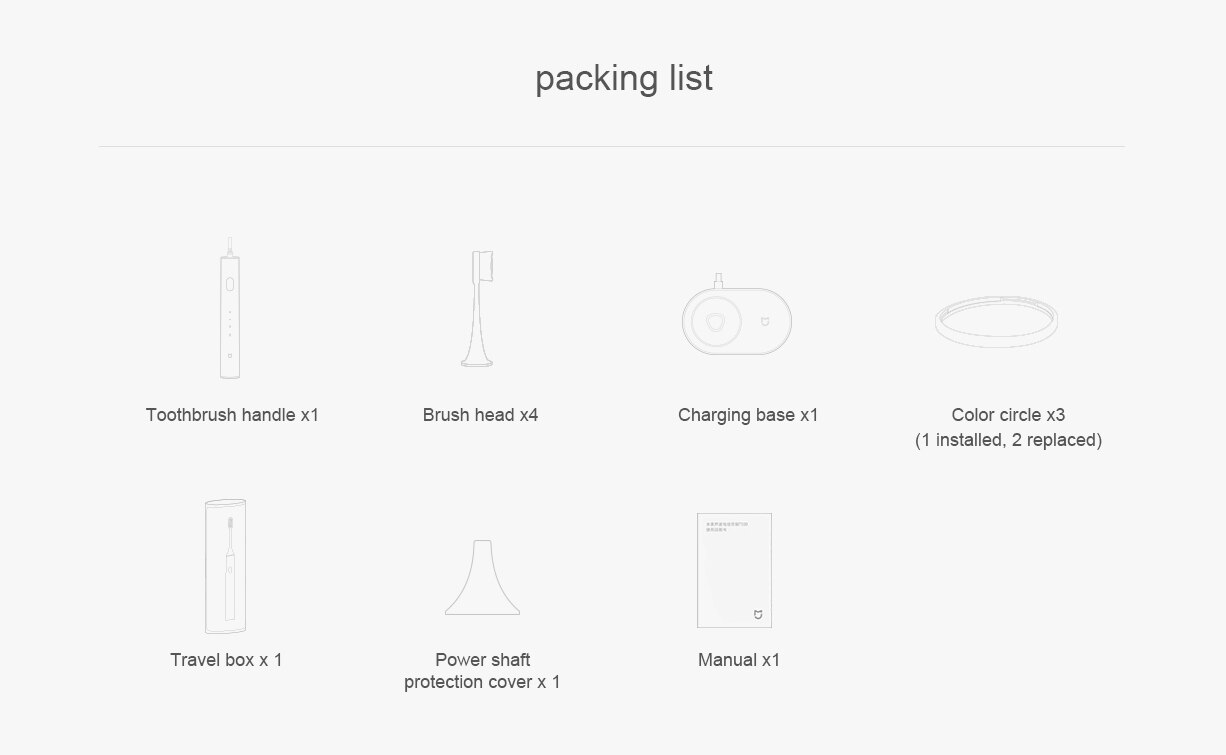This screenshot has width=1226, height=755.
Task: Click the Brush head x4 label
Action: [480, 415]
